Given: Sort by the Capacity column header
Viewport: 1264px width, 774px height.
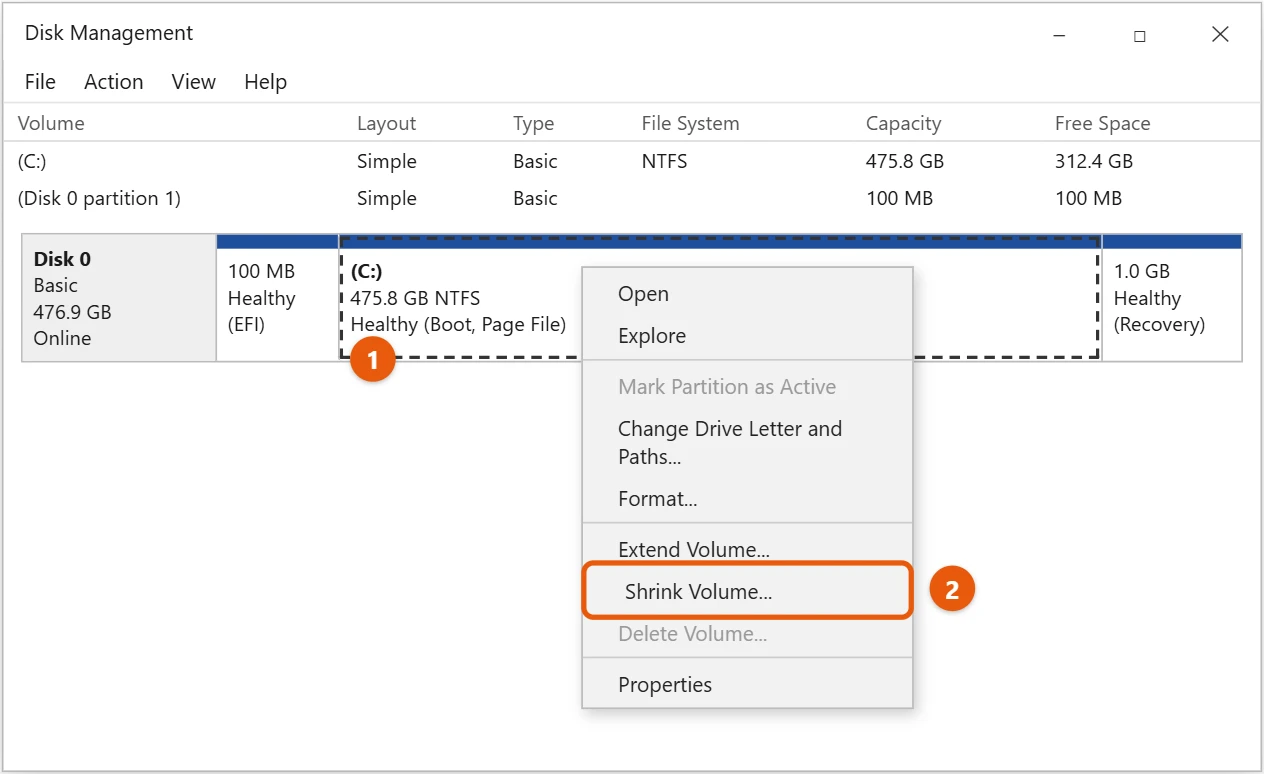Looking at the screenshot, I should coord(903,123).
